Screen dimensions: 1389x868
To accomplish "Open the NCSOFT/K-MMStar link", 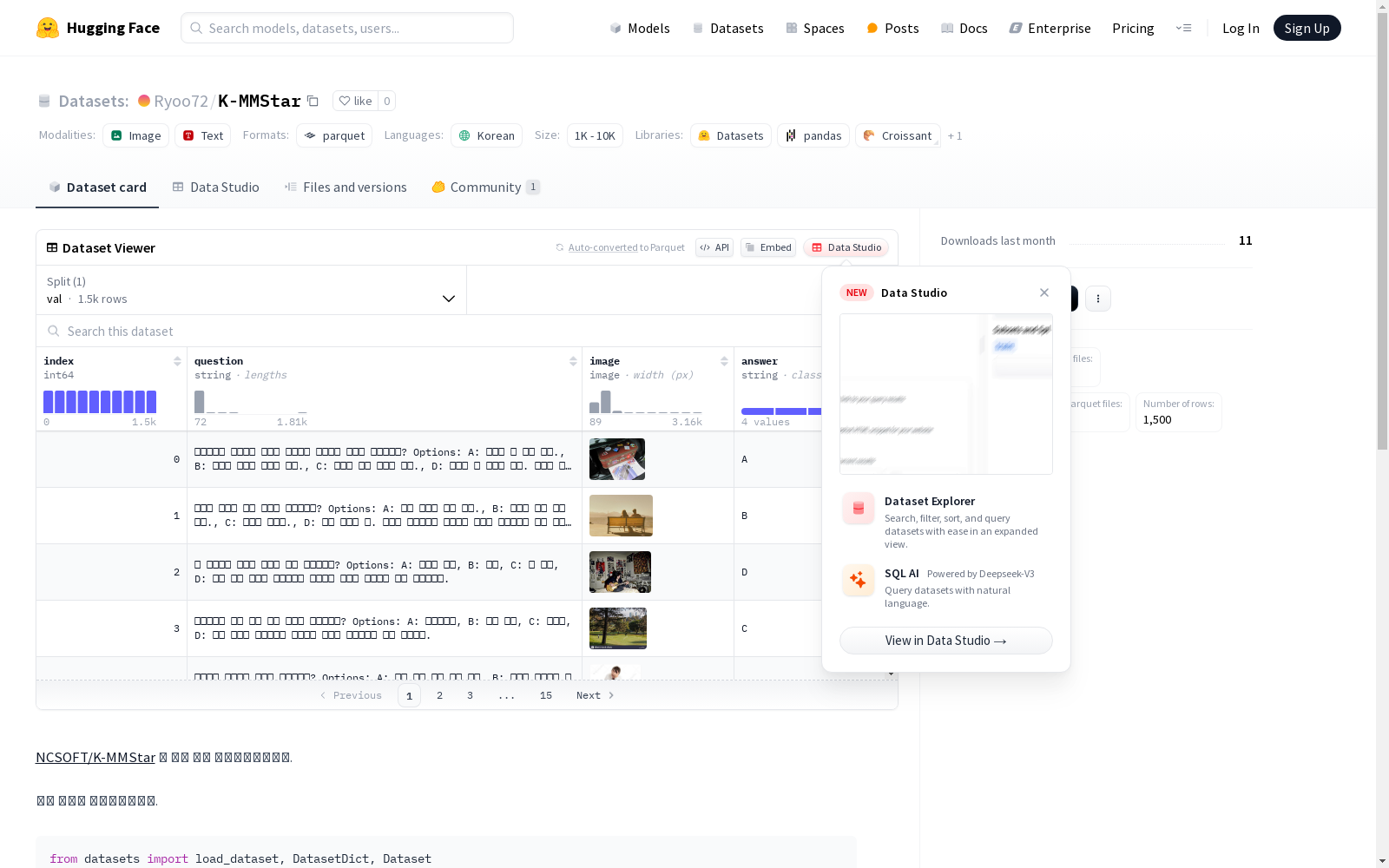I will tap(95, 757).
